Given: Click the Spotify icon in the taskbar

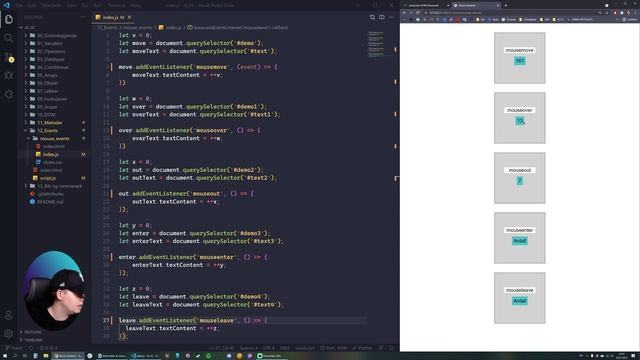Looking at the screenshot, I should pyautogui.click(x=208, y=356).
